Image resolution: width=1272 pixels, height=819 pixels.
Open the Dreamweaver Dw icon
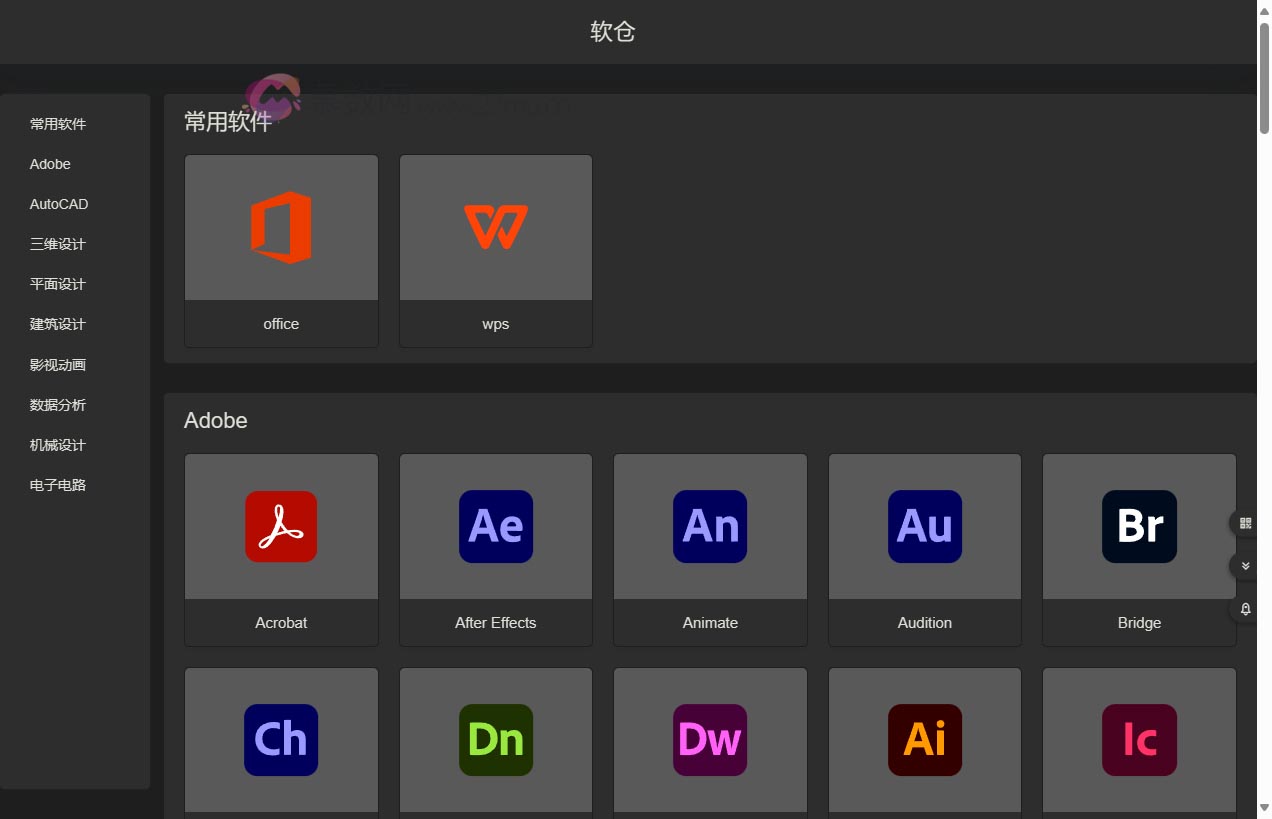[x=710, y=740]
